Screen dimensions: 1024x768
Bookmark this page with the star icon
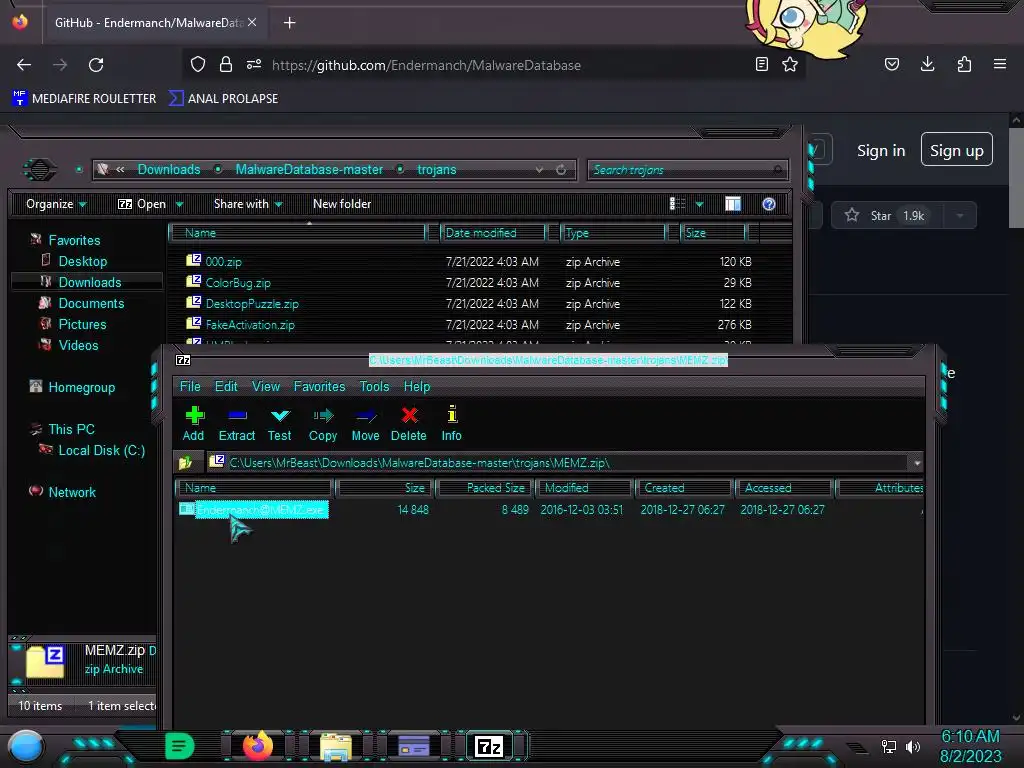coord(790,64)
